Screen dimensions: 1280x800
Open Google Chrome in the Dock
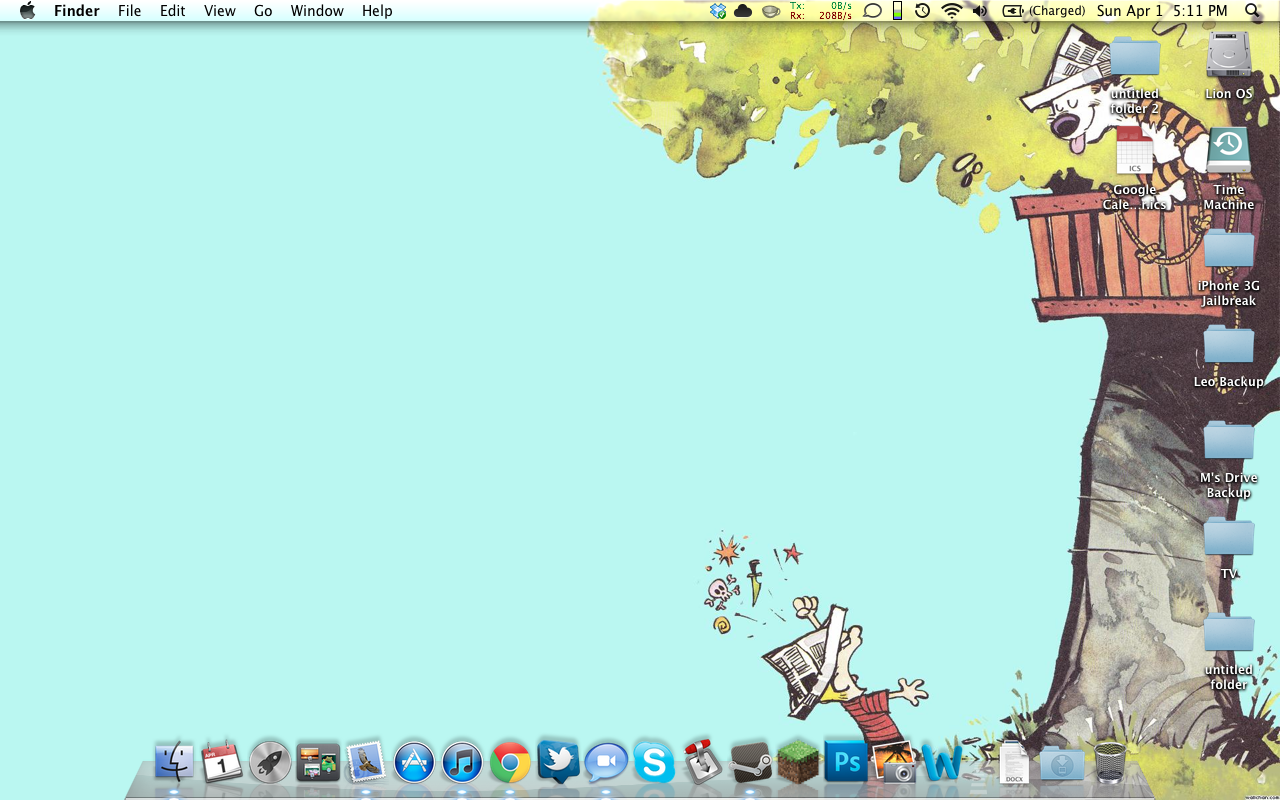[510, 763]
